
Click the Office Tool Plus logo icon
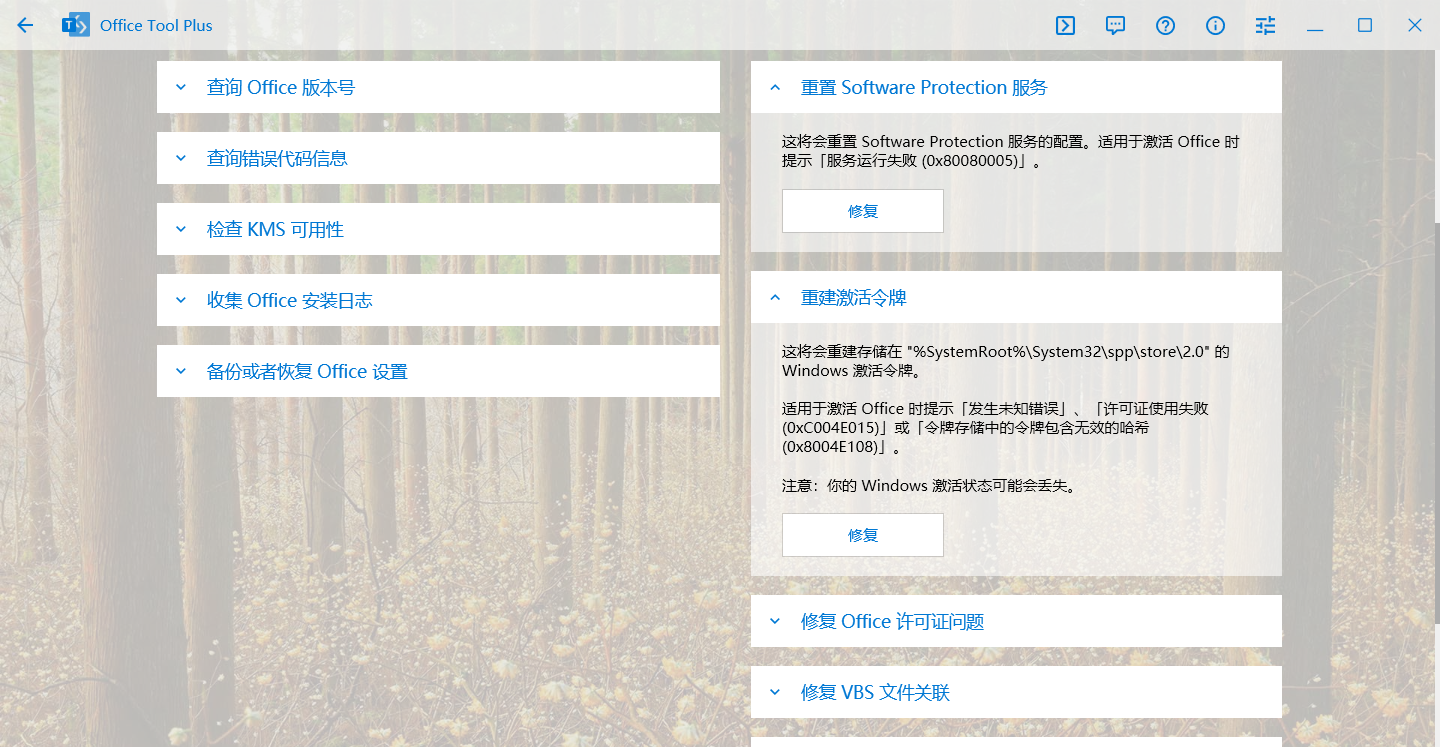(75, 26)
